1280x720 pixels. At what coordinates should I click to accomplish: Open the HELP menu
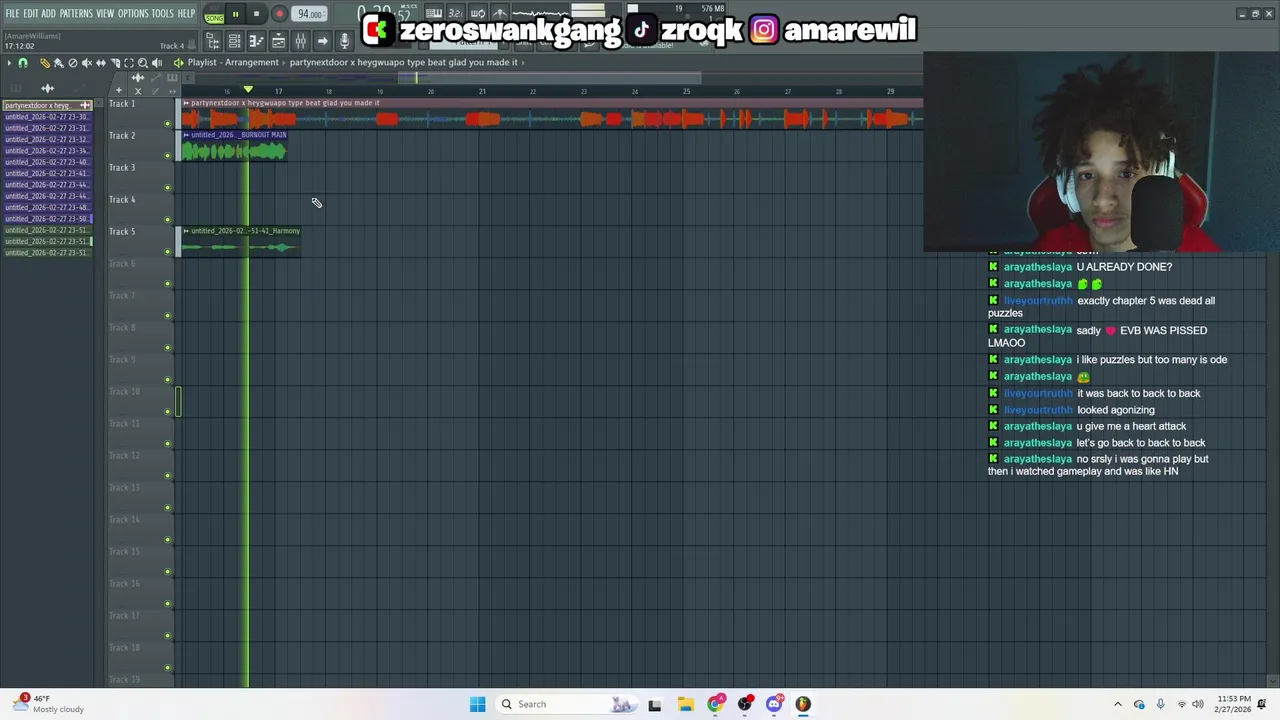pos(187,13)
